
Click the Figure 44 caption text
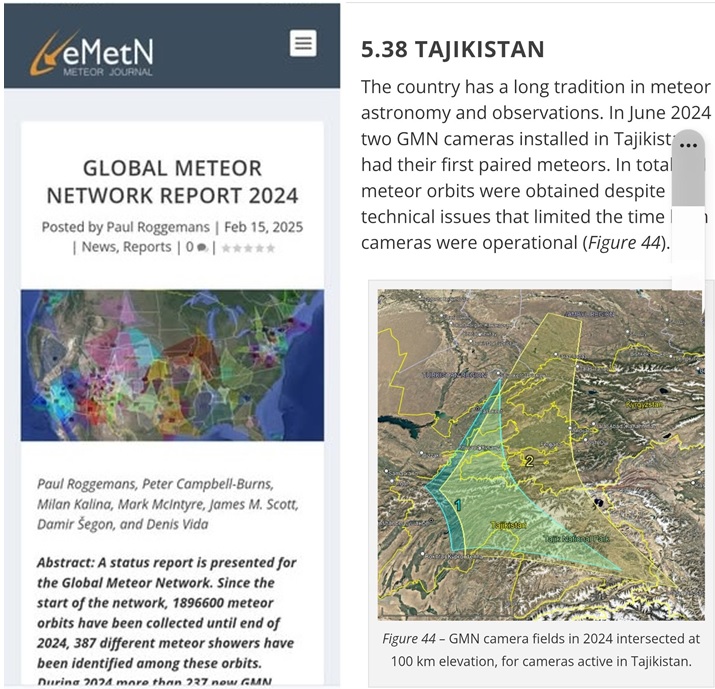point(538,649)
